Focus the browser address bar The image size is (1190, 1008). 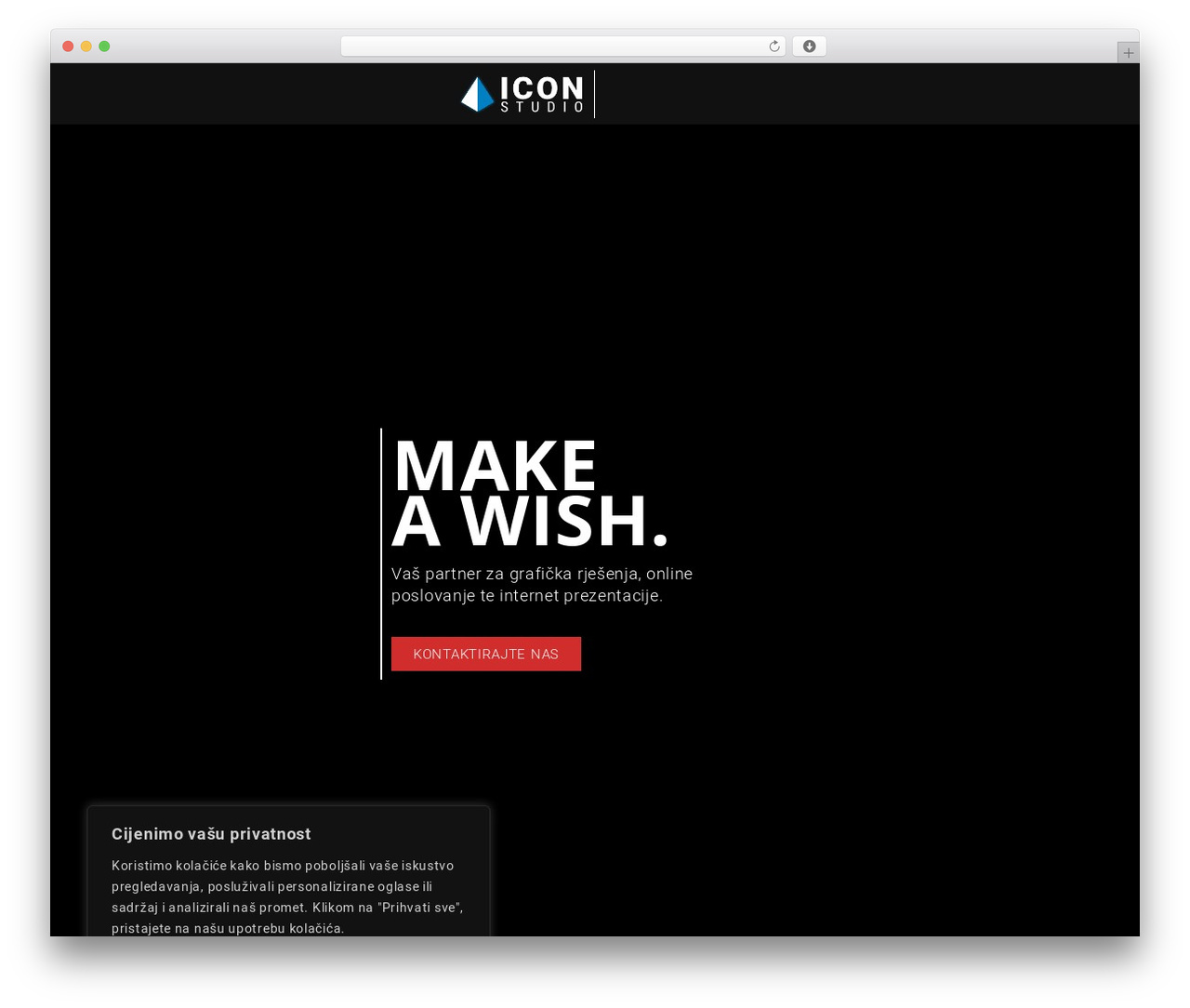pyautogui.click(x=562, y=46)
